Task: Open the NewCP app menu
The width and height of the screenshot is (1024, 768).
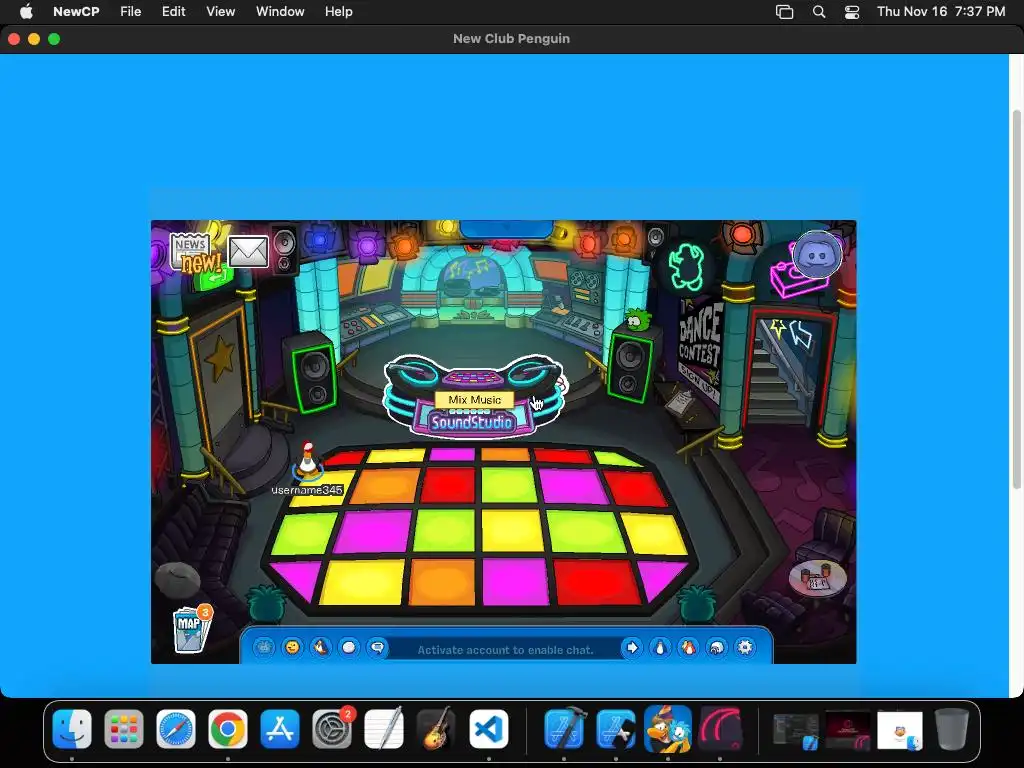Action: 76,12
